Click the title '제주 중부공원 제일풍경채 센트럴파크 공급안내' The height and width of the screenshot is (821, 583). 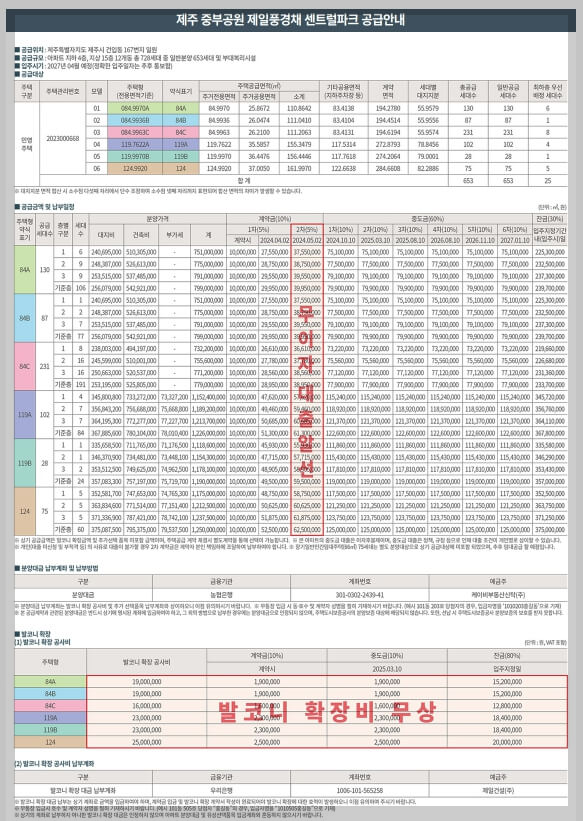[290, 20]
